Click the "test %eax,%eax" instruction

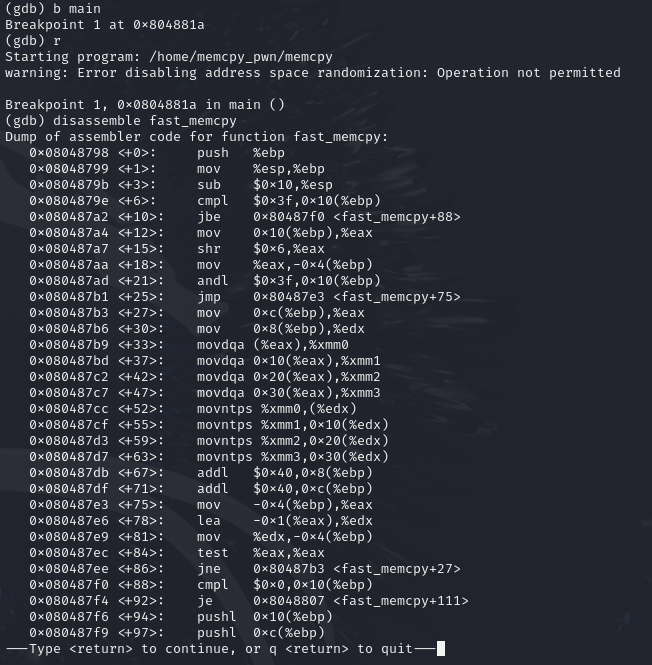[260, 553]
